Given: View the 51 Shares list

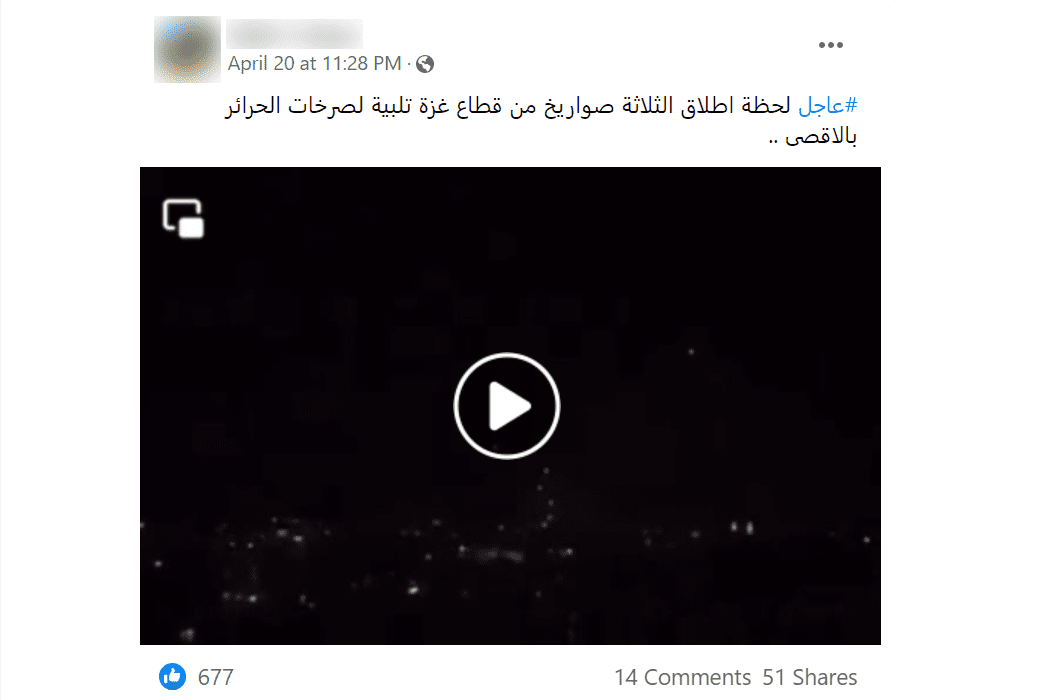Looking at the screenshot, I should pyautogui.click(x=810, y=677).
